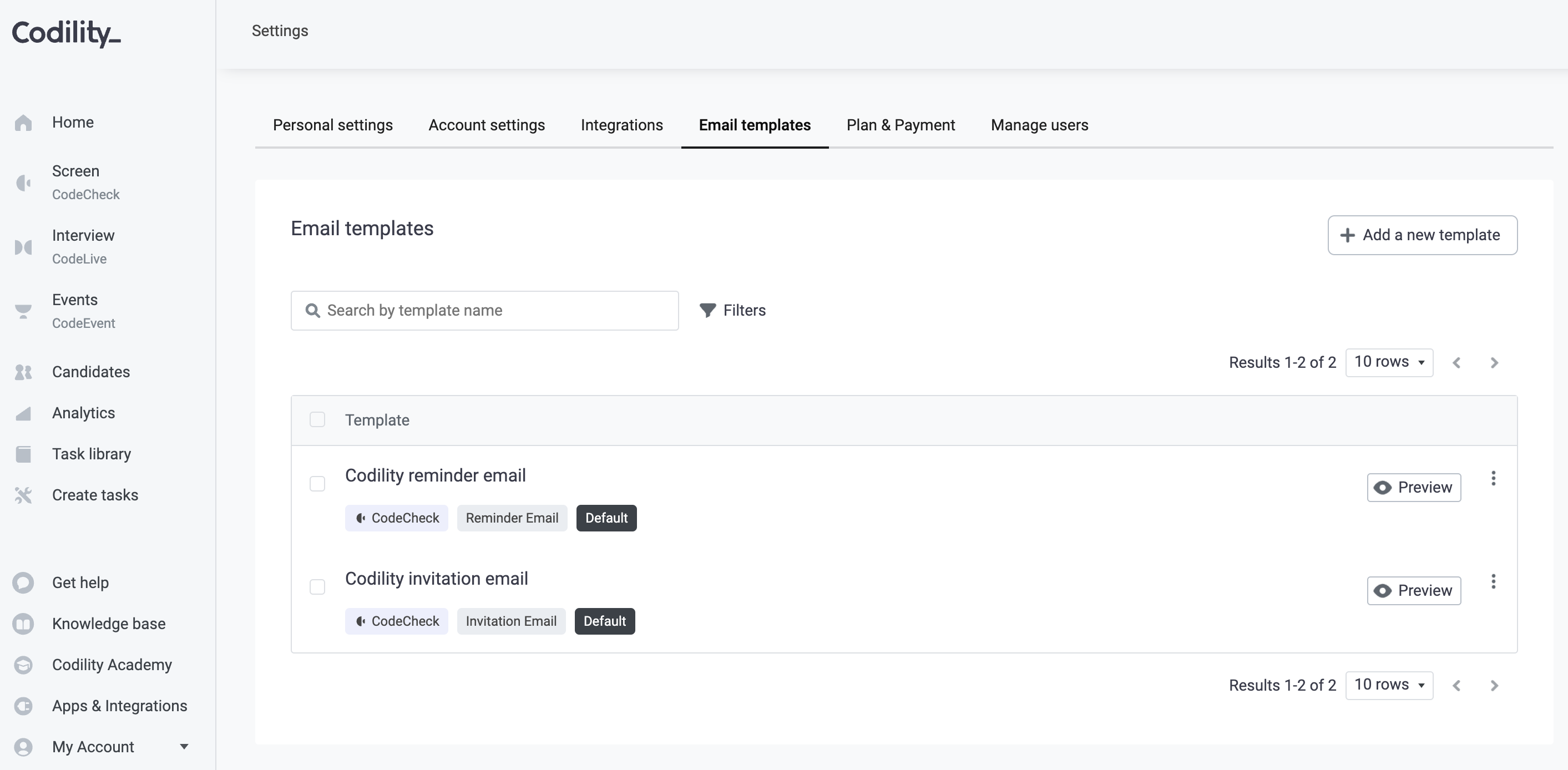Click the Reminder Email tag
This screenshot has height=770, width=1568.
click(x=512, y=518)
